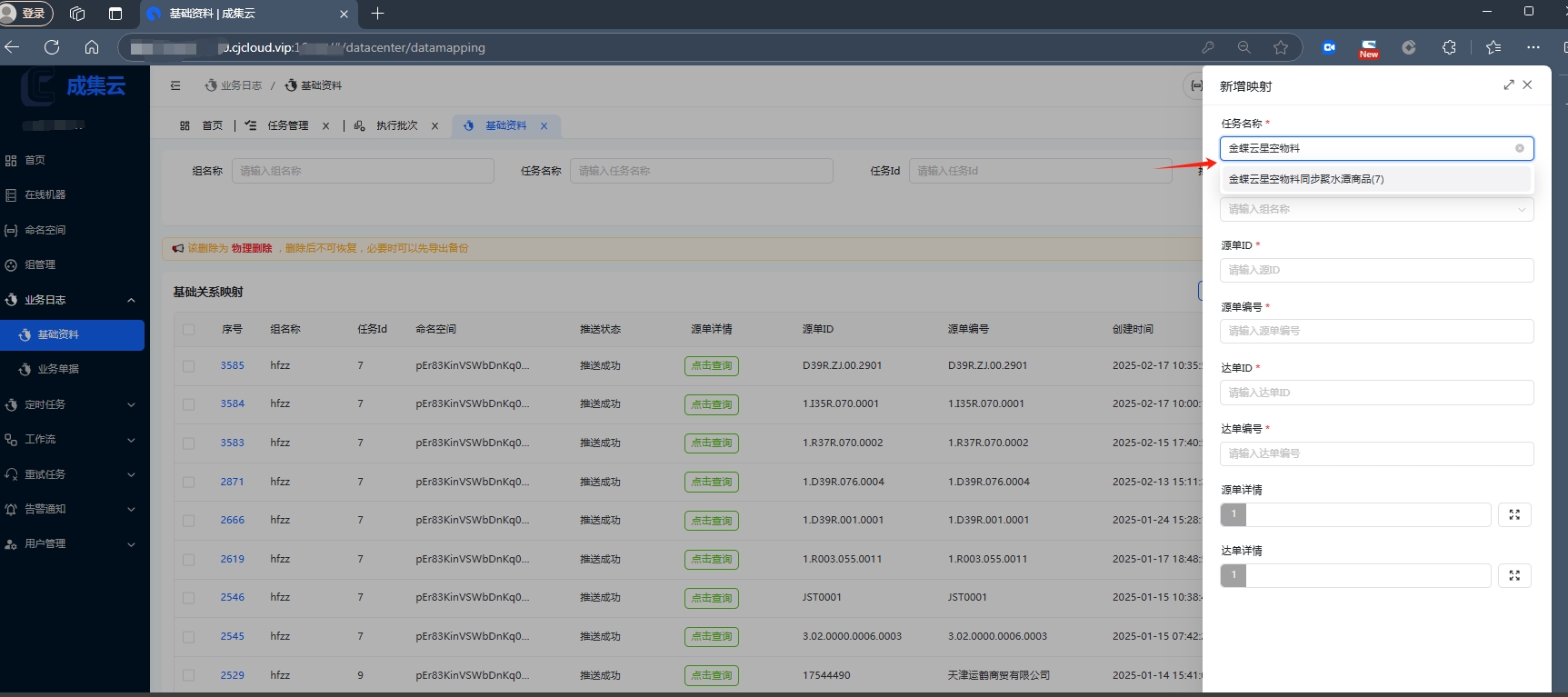Click the 达单ID input field
Viewport: 1568px width, 697px height.
[1376, 393]
